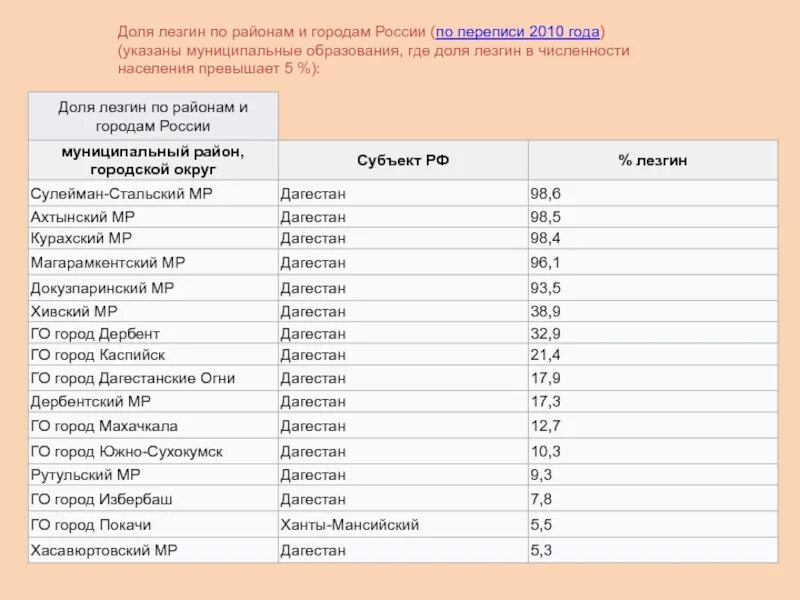
Task: Open the по переписи 2010 года link
Action: [x=517, y=32]
